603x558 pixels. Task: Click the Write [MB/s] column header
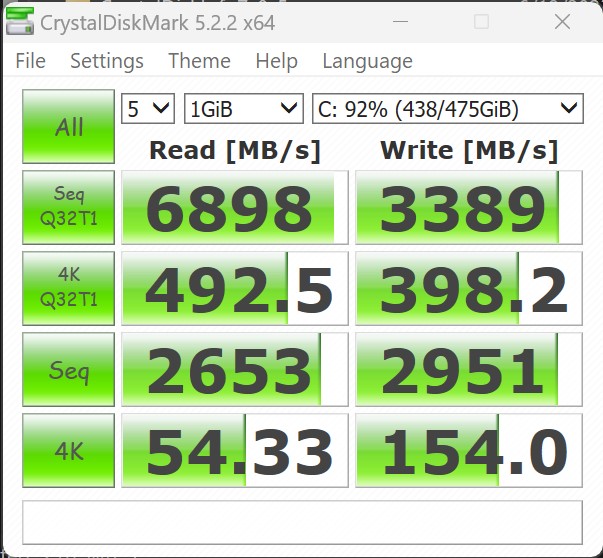click(469, 150)
